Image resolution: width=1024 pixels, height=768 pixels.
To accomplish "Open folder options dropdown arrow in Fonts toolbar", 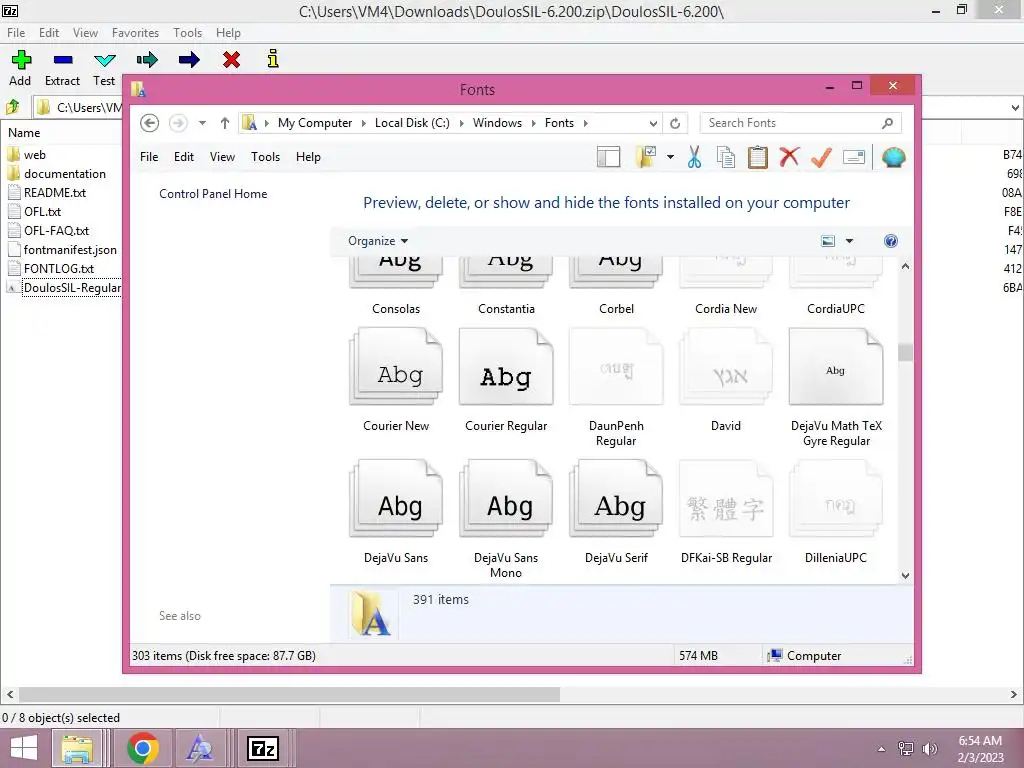I will 670,157.
